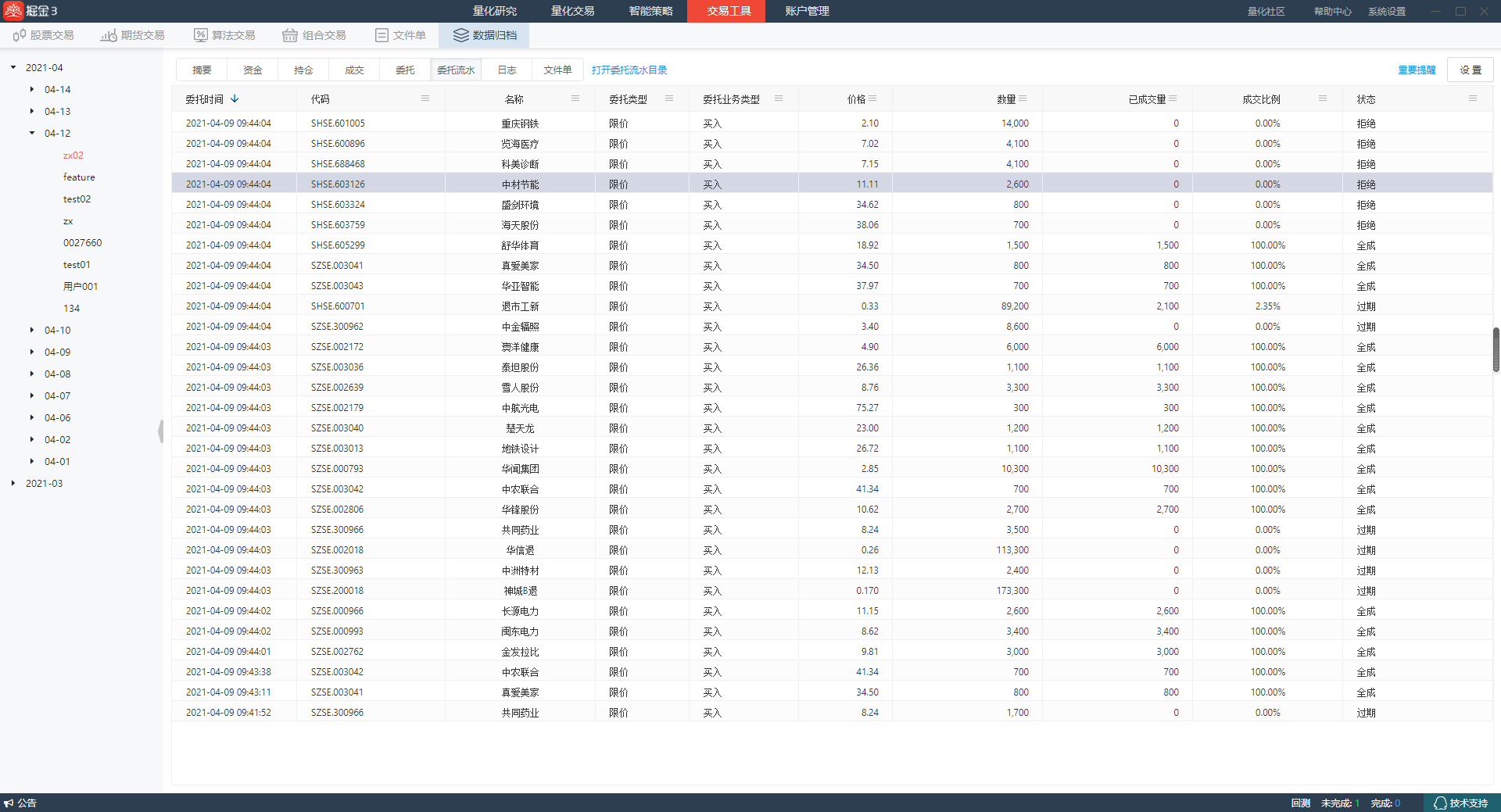
Task: Open filter menu of 委托类型 column
Action: click(x=669, y=98)
